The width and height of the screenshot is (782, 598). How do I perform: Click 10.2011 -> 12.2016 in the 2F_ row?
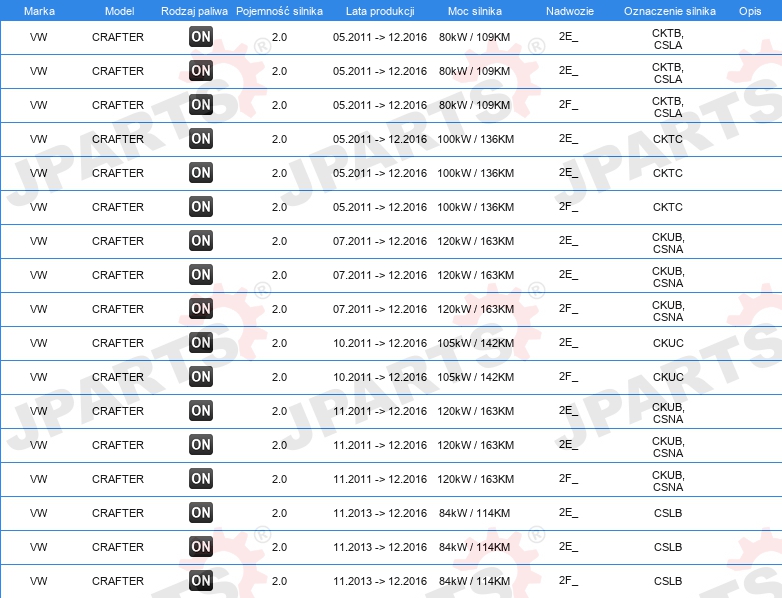click(x=380, y=377)
